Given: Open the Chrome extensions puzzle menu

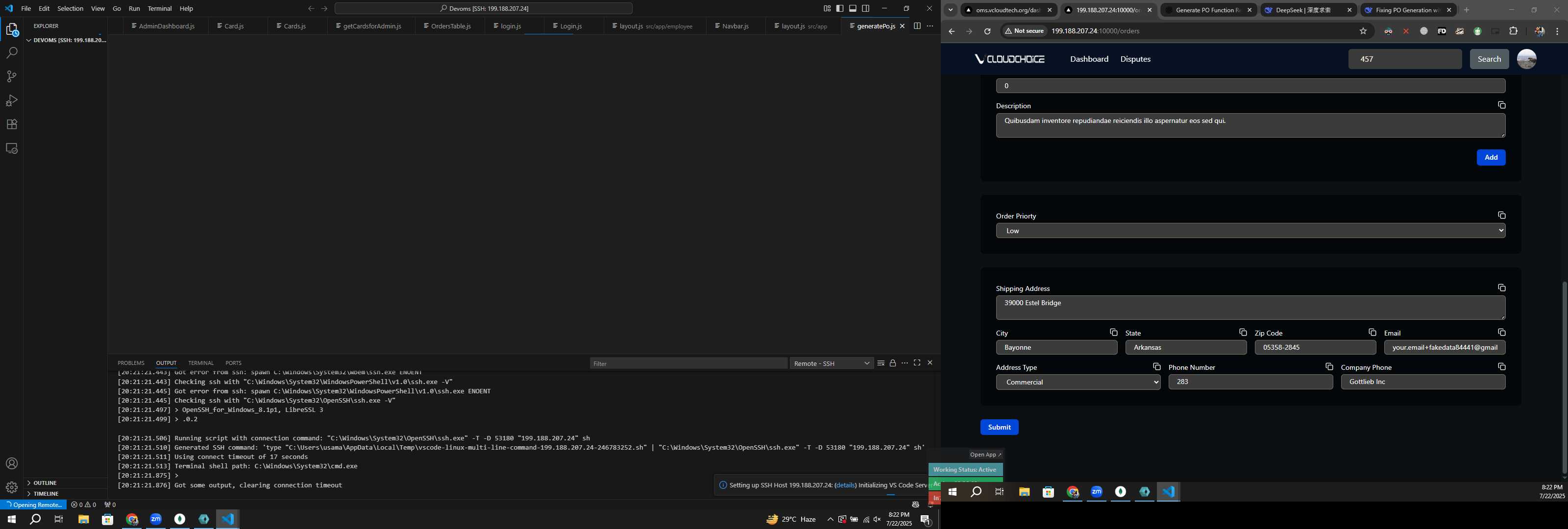Looking at the screenshot, I should pos(1513,31).
